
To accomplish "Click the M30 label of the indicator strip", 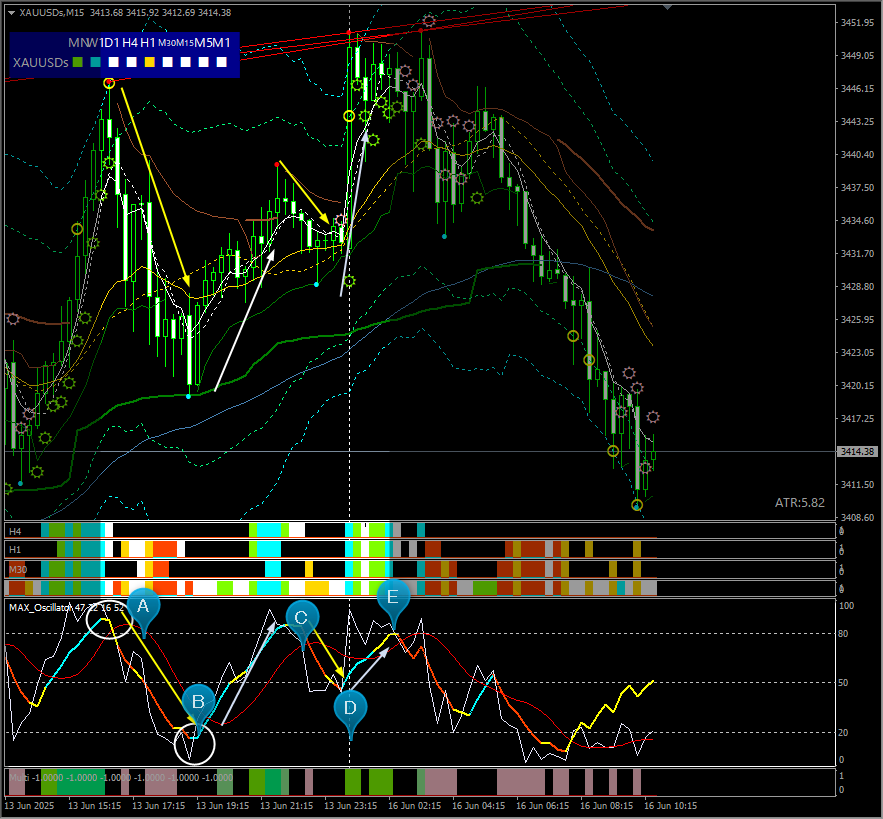I will pos(17,569).
